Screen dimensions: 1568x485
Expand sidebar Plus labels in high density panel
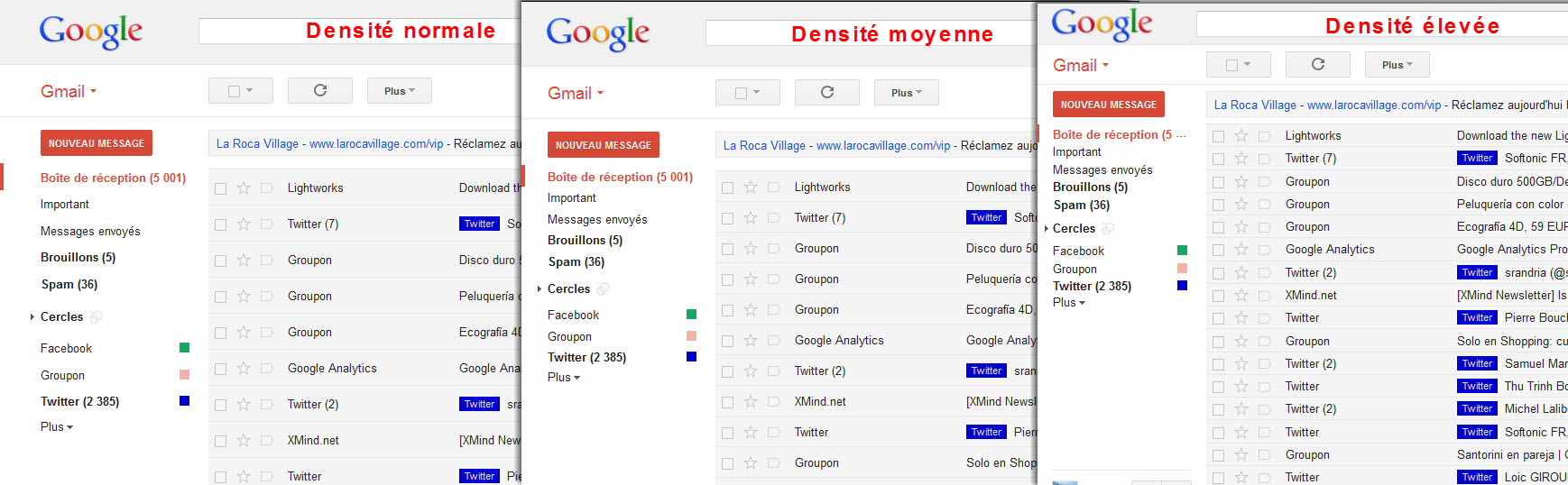(x=1069, y=302)
